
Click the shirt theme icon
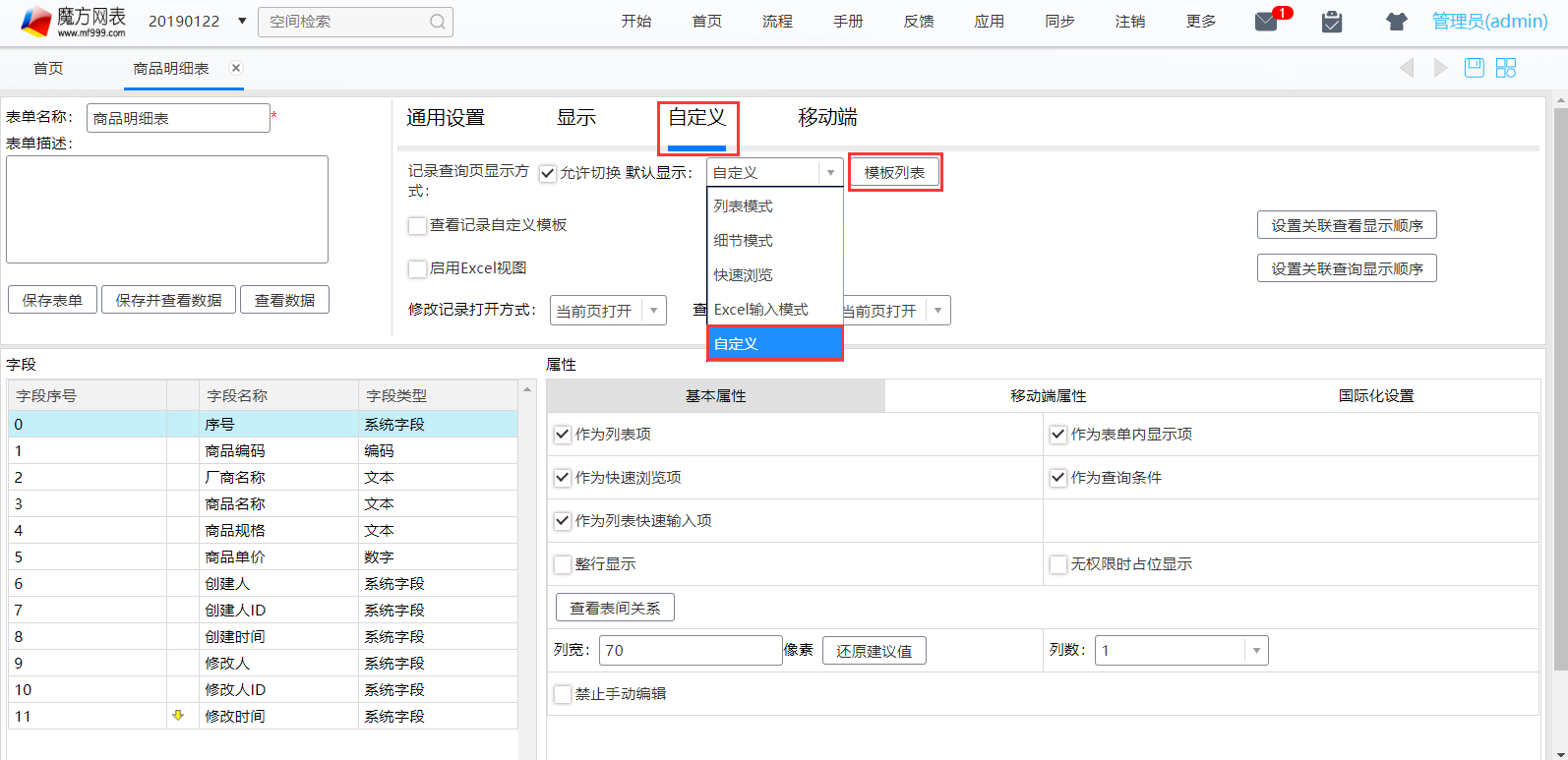point(1397,22)
